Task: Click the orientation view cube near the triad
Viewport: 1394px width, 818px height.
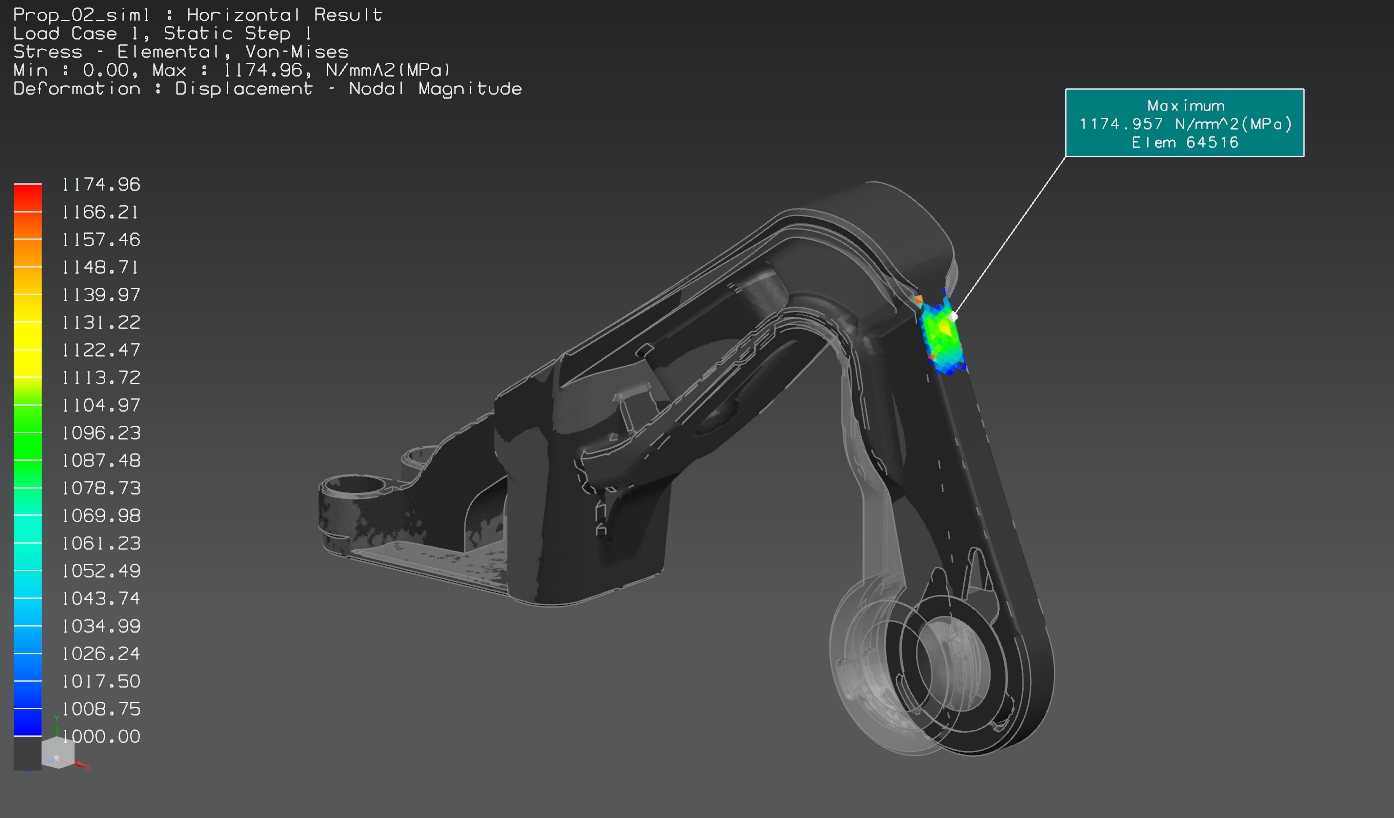Action: click(57, 753)
